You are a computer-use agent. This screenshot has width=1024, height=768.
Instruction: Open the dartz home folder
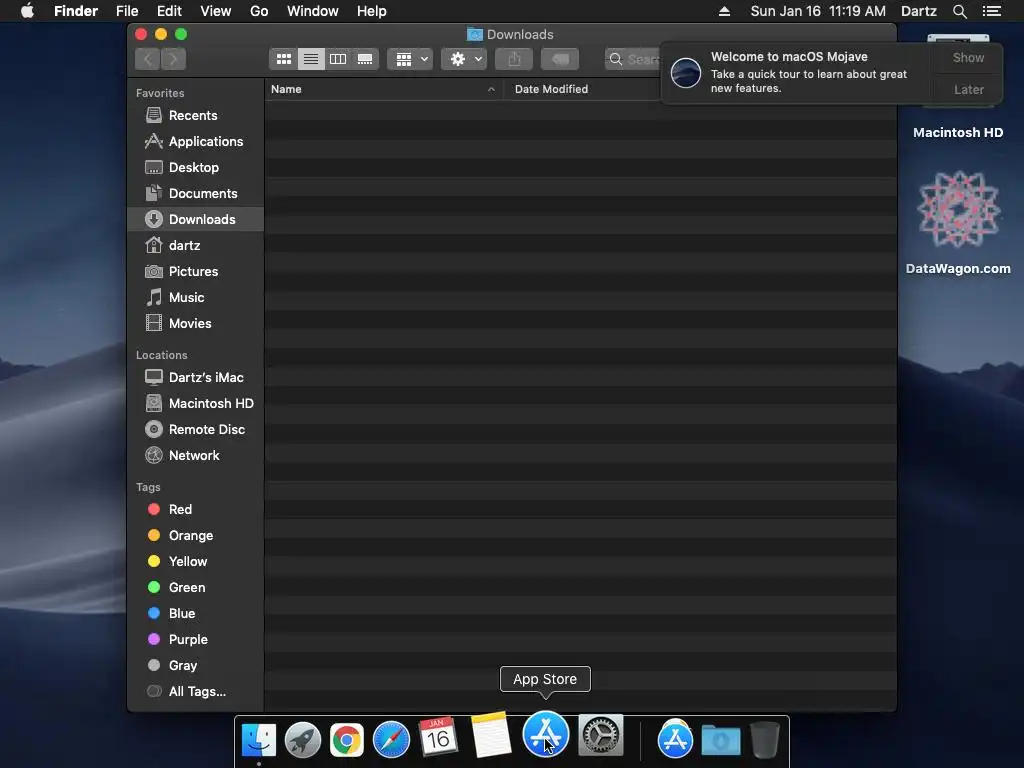[x=196, y=246]
